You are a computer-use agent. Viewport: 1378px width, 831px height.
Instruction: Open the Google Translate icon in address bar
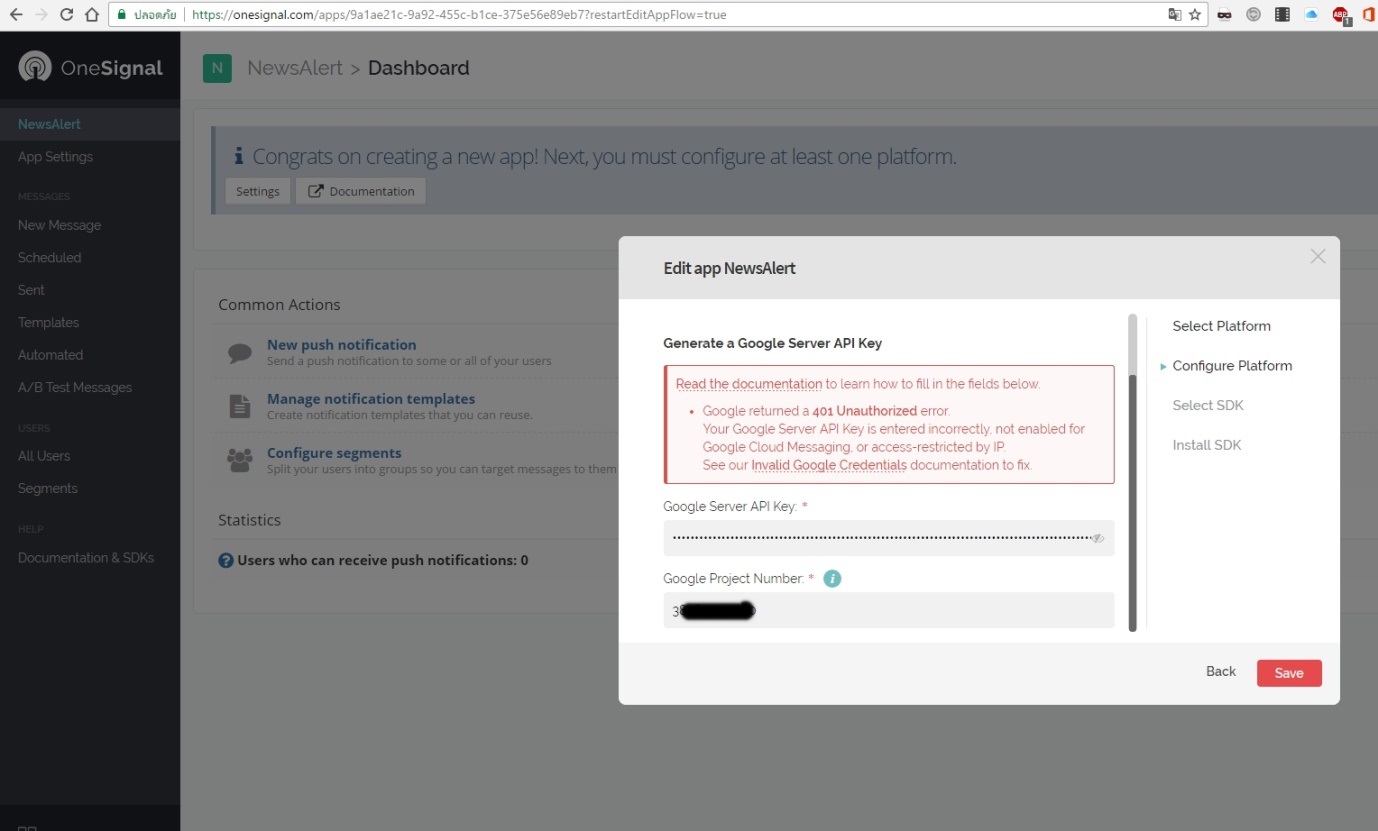pos(1175,15)
